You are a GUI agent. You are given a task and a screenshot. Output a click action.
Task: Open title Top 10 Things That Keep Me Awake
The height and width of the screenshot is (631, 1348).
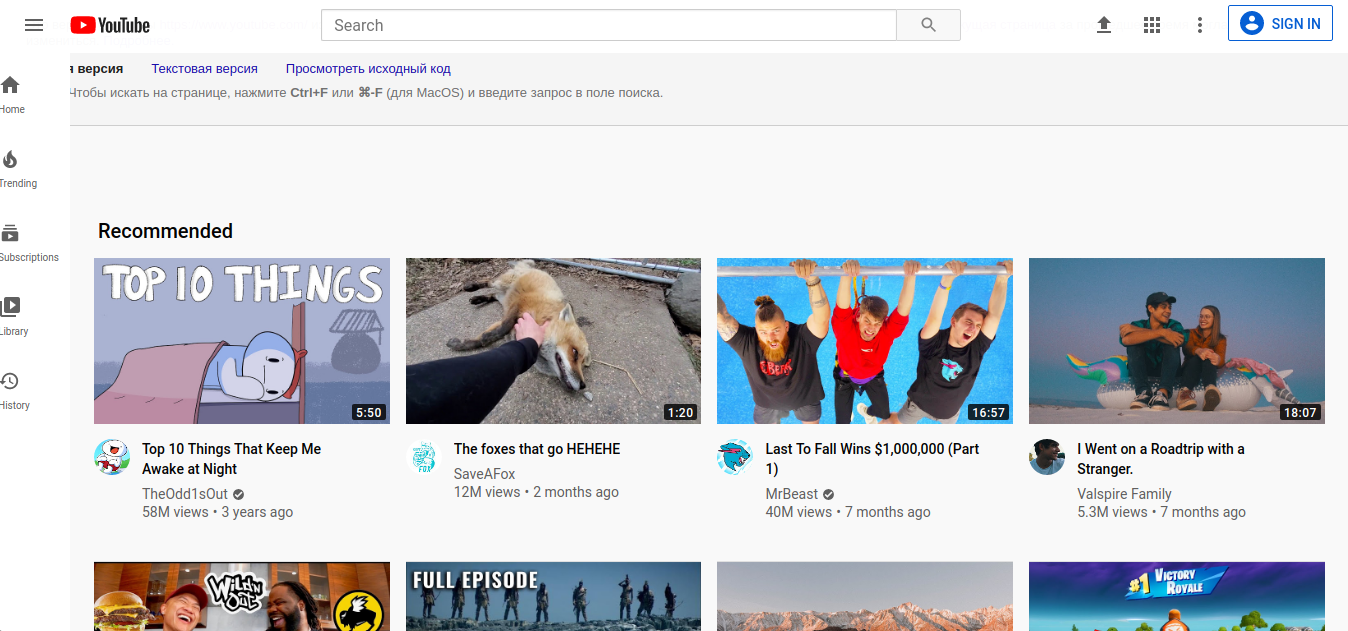pos(231,459)
